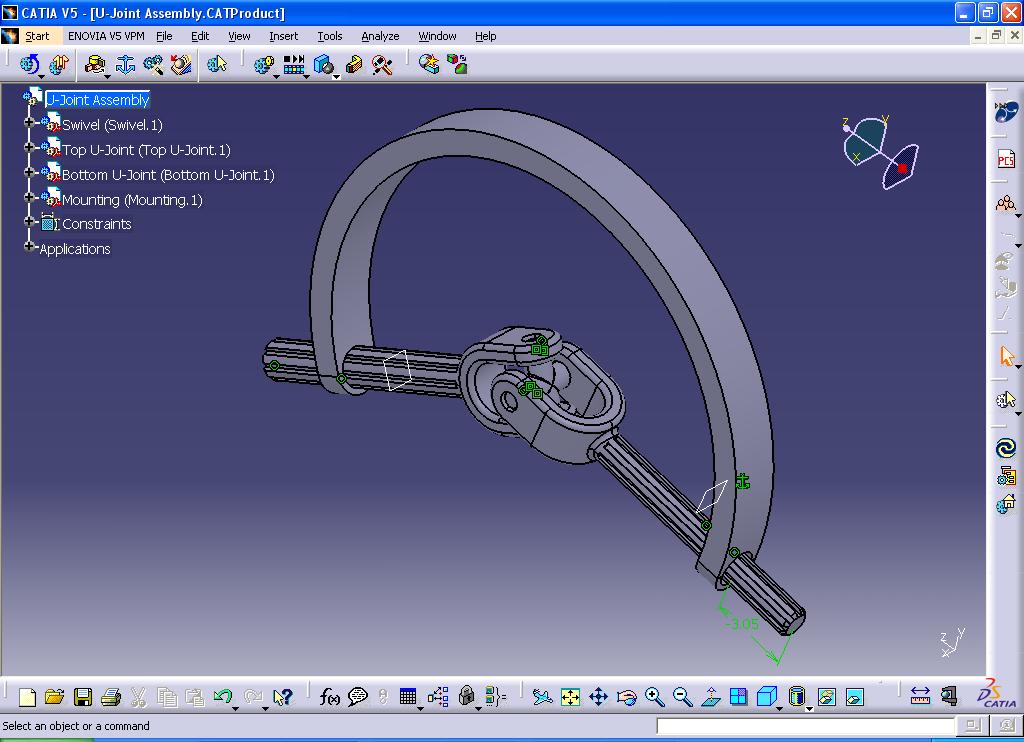Open the Analyze menu
Screen dimensions: 1024x742
coord(380,36)
